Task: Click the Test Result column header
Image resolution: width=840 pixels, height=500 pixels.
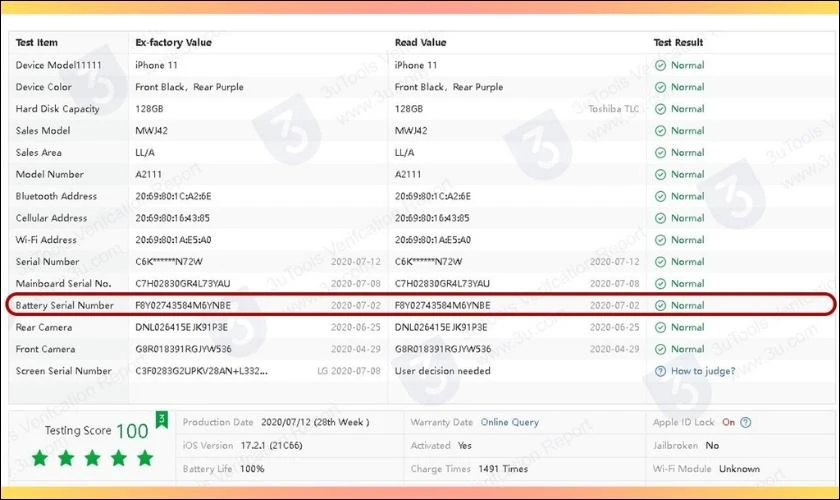Action: 678,42
